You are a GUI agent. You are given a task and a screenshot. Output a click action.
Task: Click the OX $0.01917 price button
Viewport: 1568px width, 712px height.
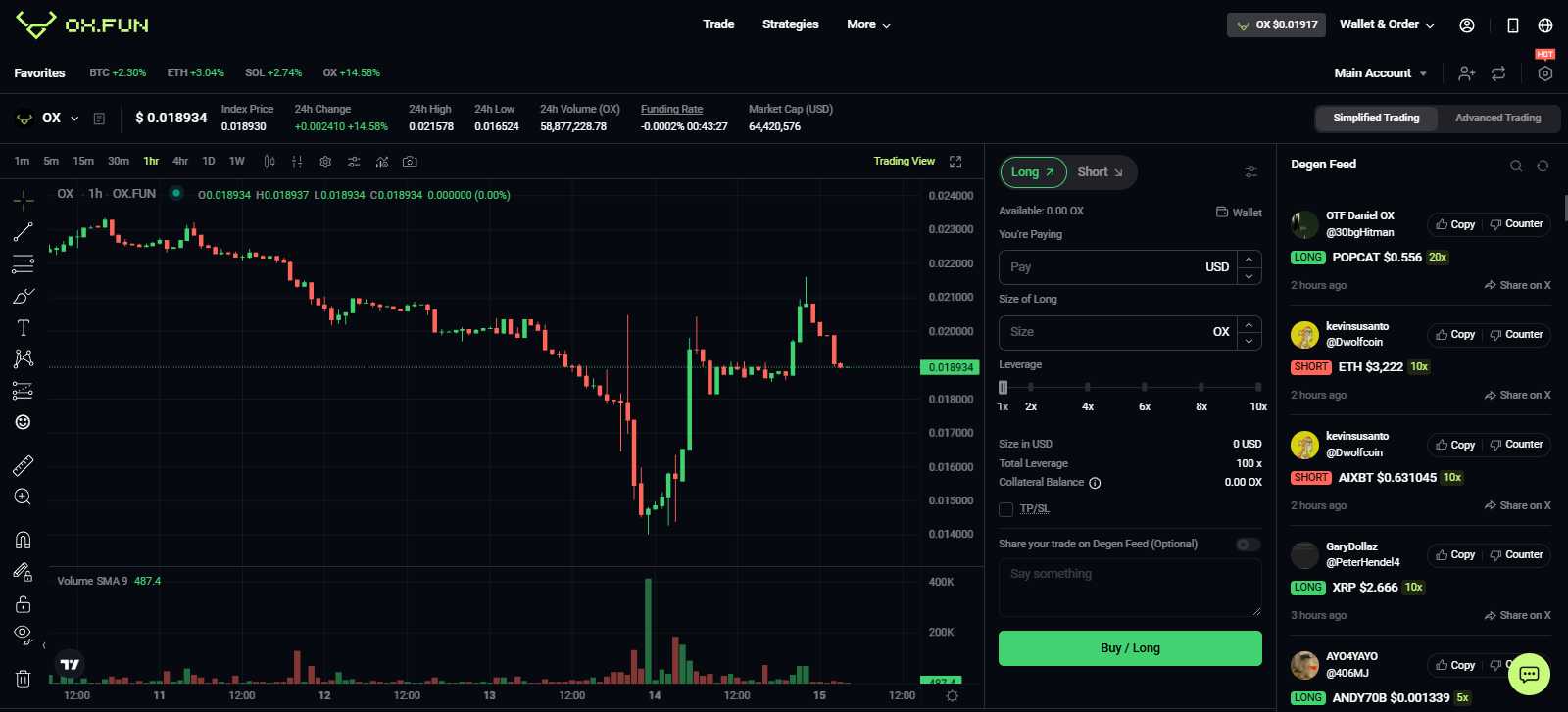[x=1277, y=25]
